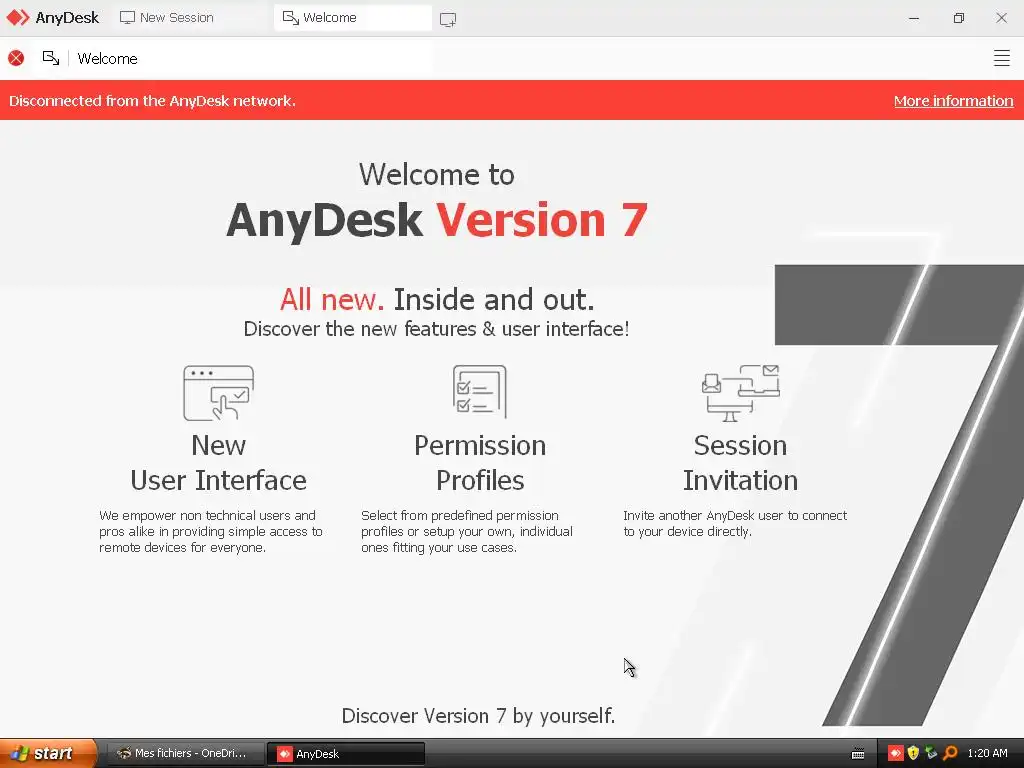This screenshot has height=768, width=1024.
Task: Click the Permission Profiles checklist icon
Action: point(480,391)
